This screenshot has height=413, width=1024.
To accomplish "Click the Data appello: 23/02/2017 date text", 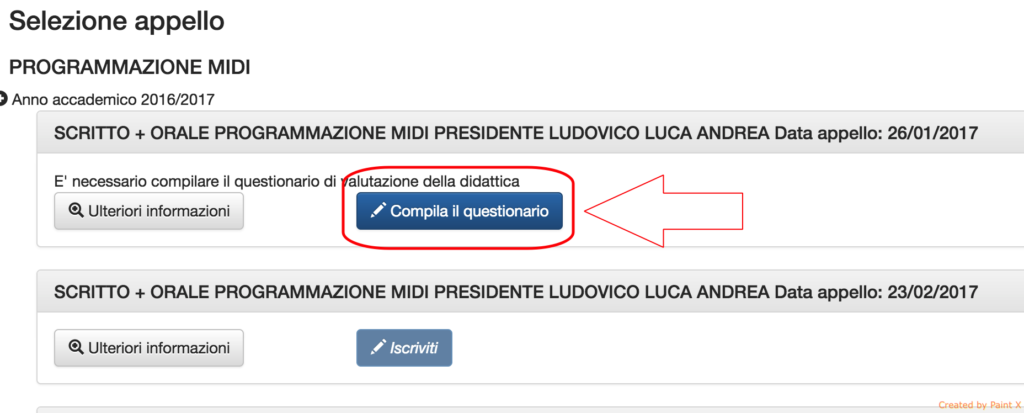I will (876, 292).
